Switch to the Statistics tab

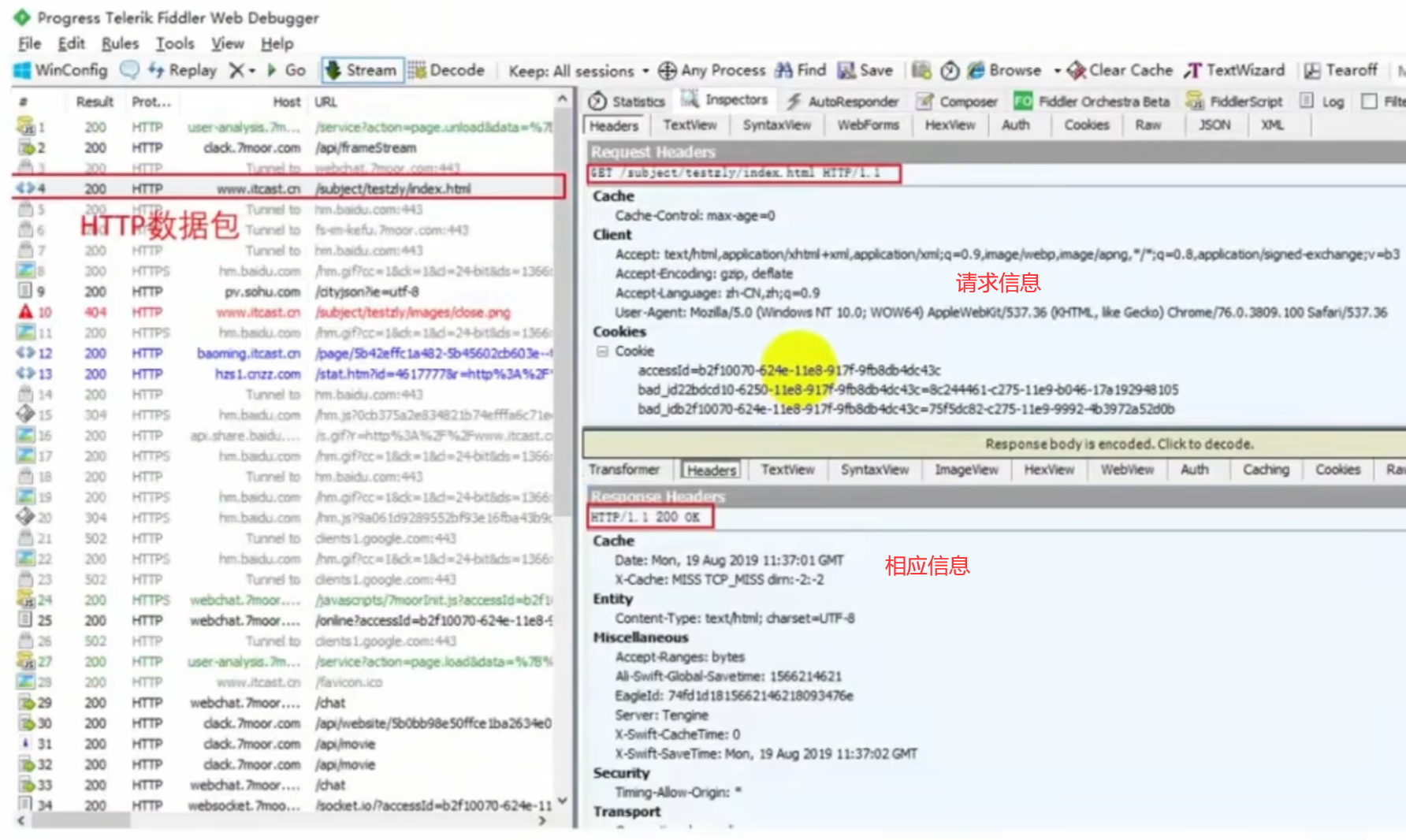(x=627, y=102)
